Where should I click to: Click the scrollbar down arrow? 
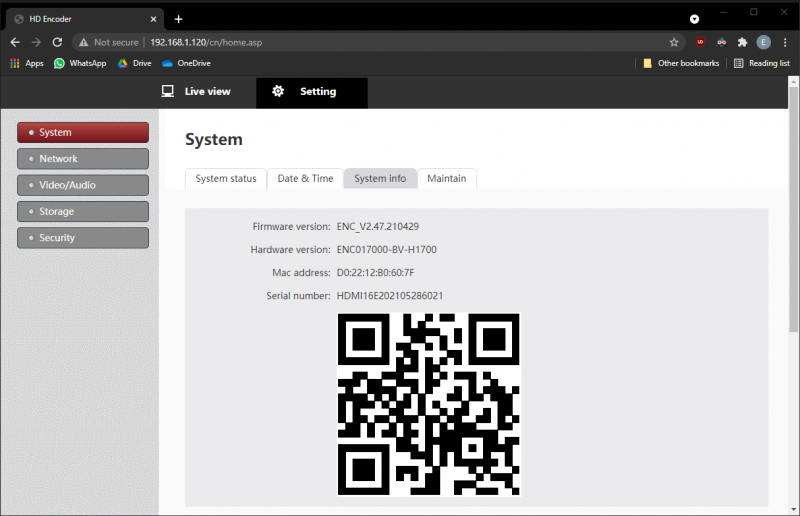(793, 509)
